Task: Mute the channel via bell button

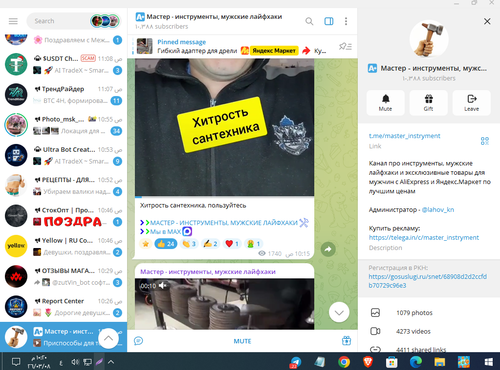Action: click(385, 102)
